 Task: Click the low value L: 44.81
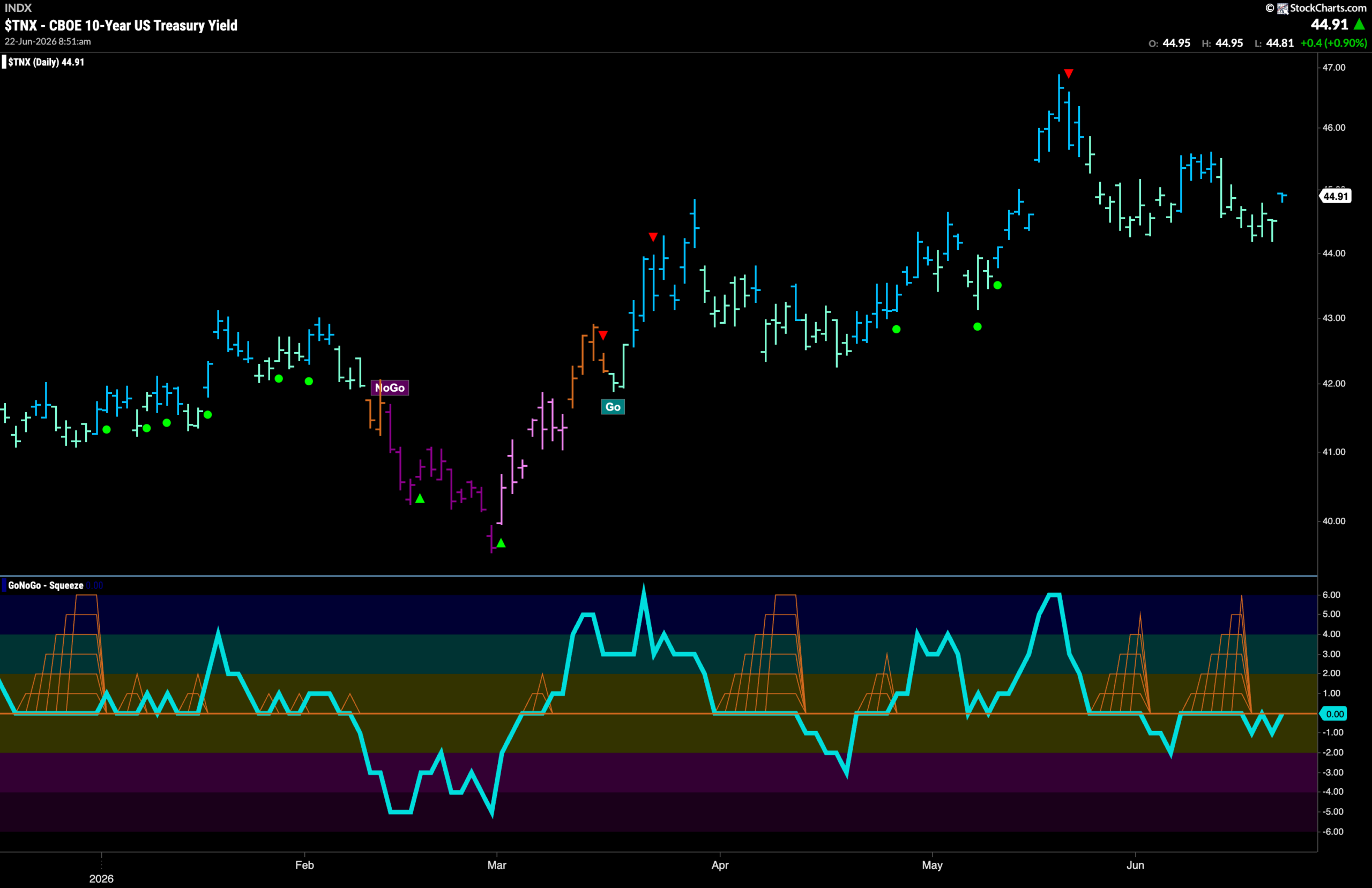click(1274, 43)
